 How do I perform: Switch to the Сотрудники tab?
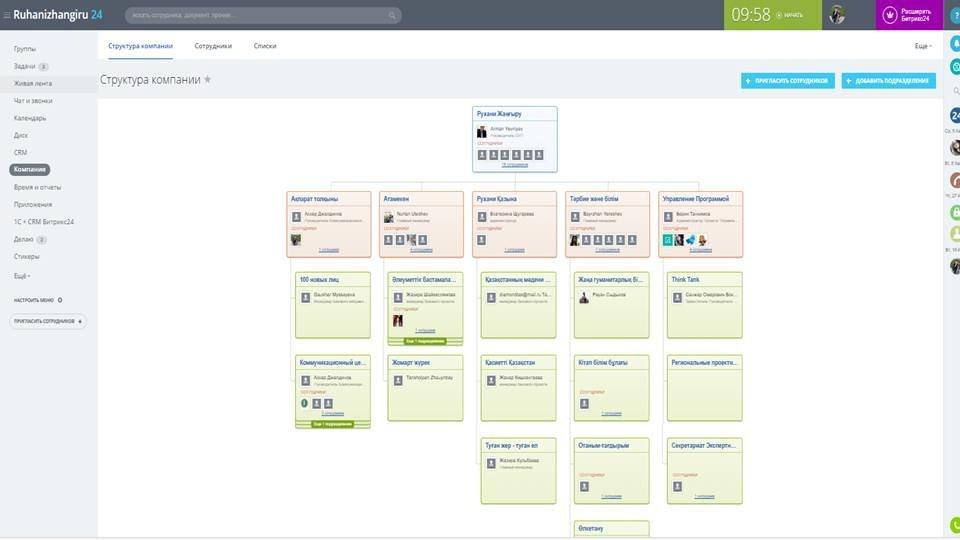(213, 46)
